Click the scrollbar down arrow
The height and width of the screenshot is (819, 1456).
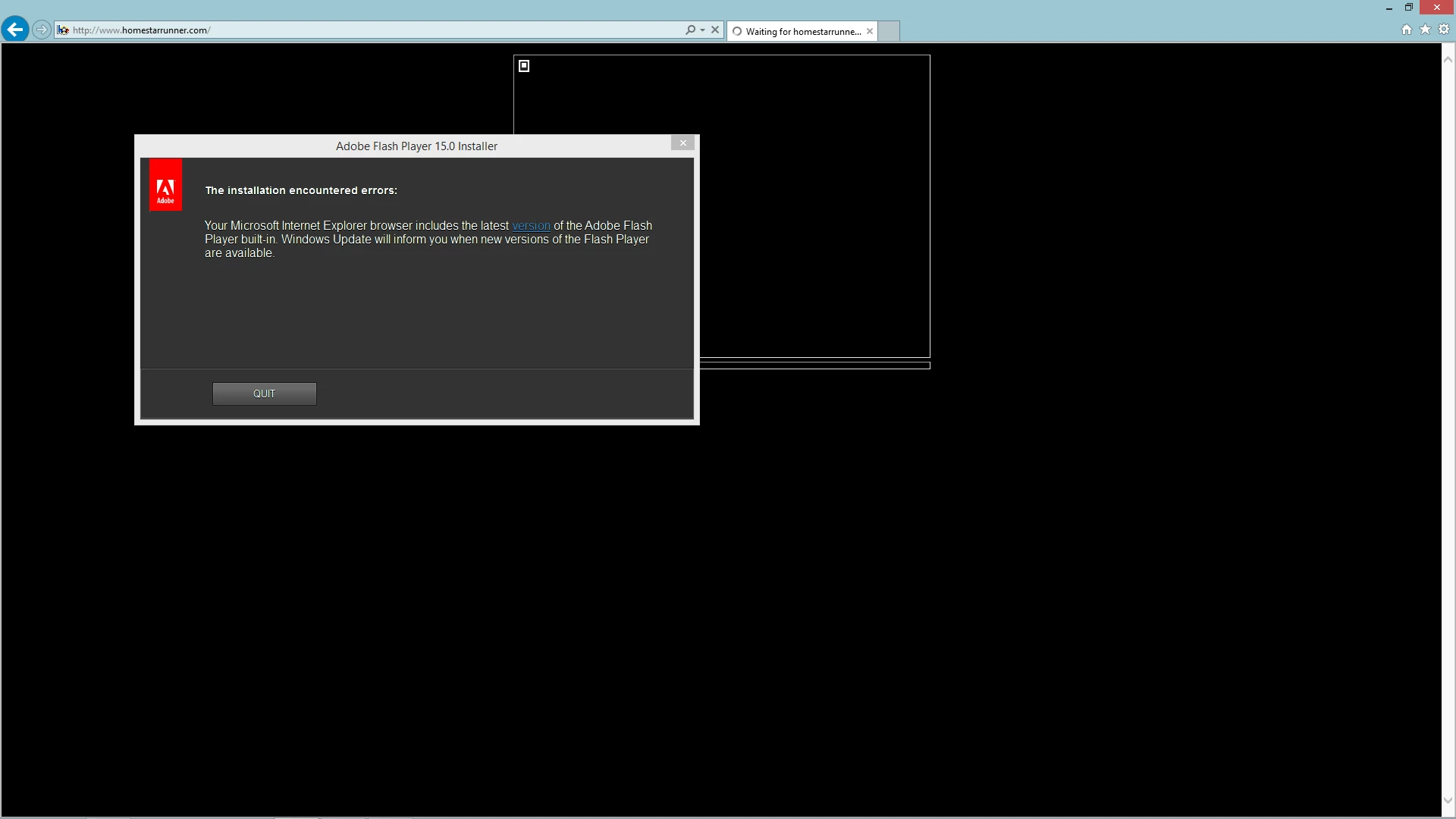point(1448,801)
